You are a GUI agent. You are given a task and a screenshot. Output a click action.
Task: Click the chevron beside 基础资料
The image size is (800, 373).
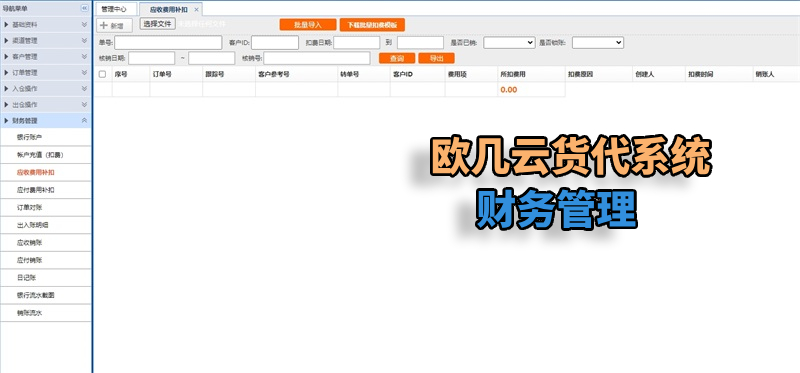point(84,24)
